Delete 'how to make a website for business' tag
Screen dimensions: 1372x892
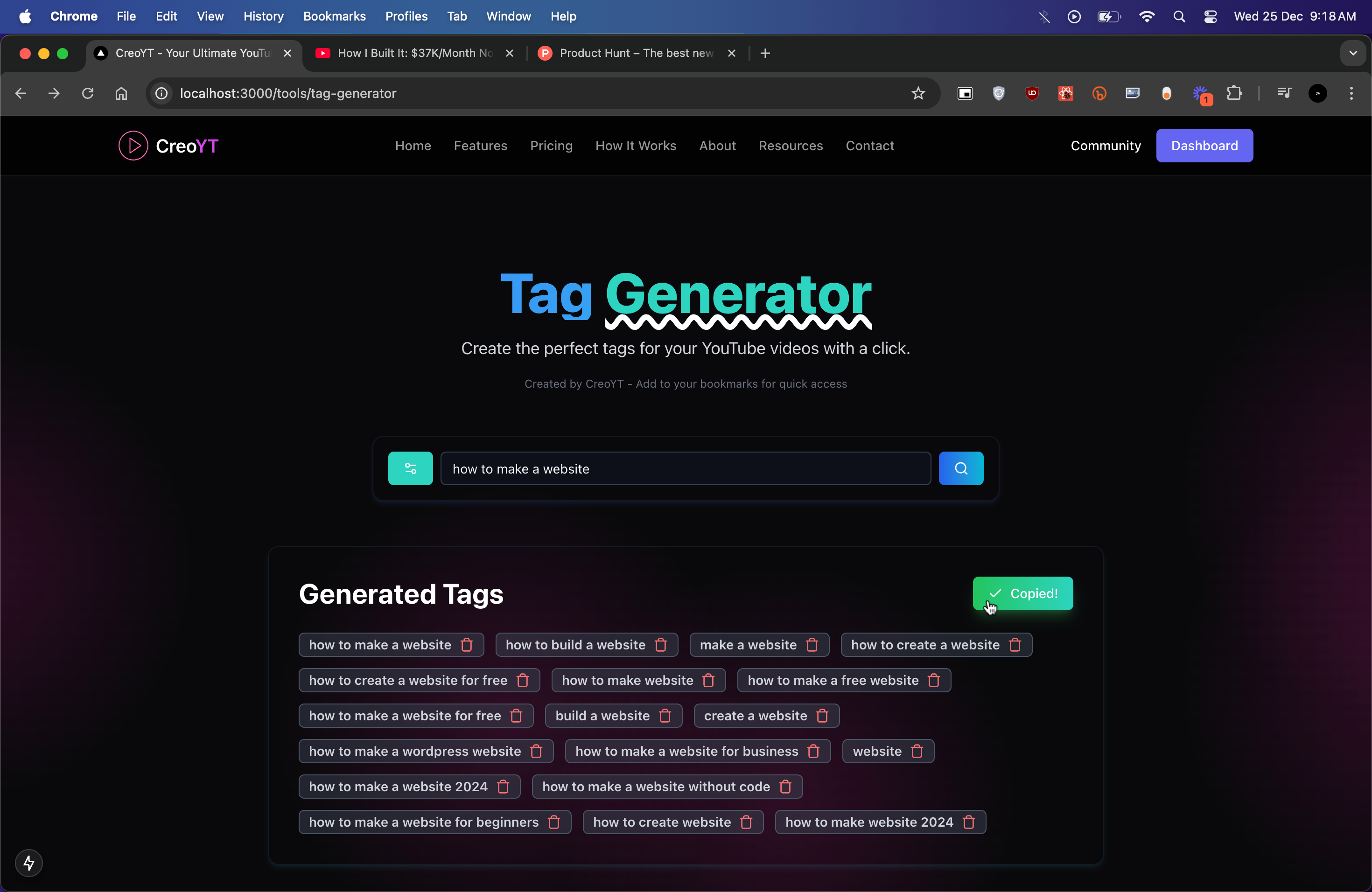click(813, 752)
